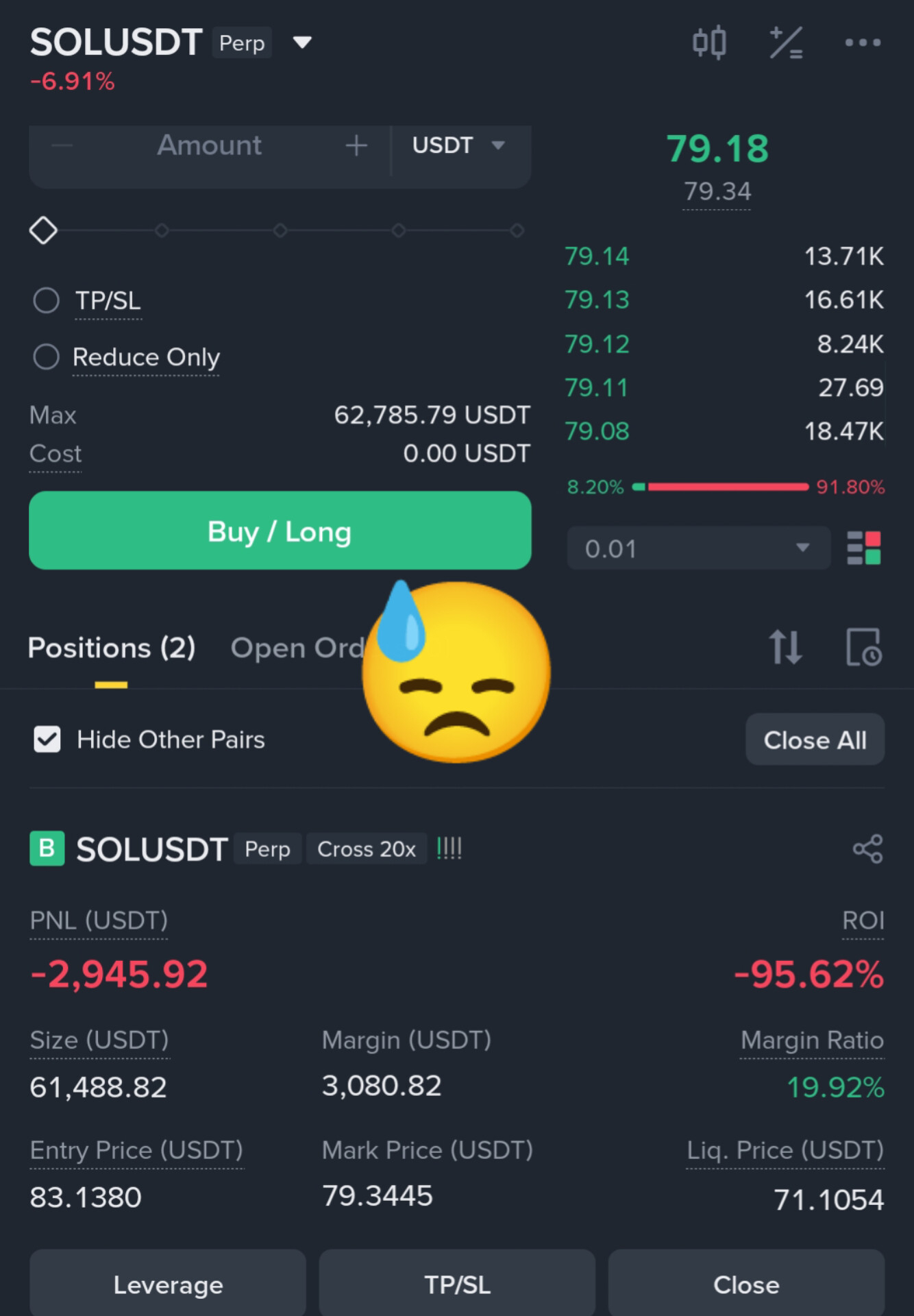The image size is (914, 1316).
Task: Tap the plus to increase amount
Action: (356, 145)
